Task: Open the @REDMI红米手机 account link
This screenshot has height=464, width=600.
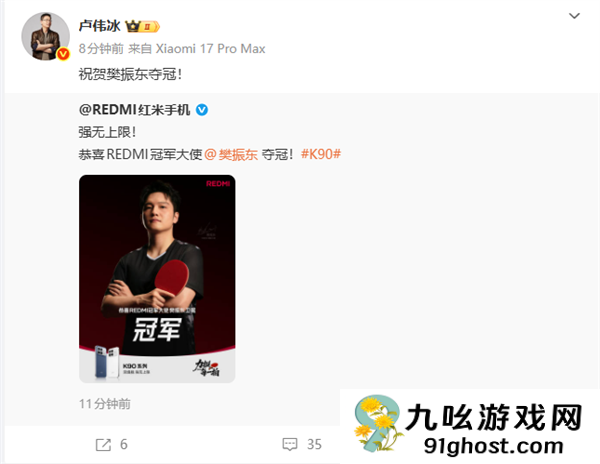Action: [x=134, y=110]
